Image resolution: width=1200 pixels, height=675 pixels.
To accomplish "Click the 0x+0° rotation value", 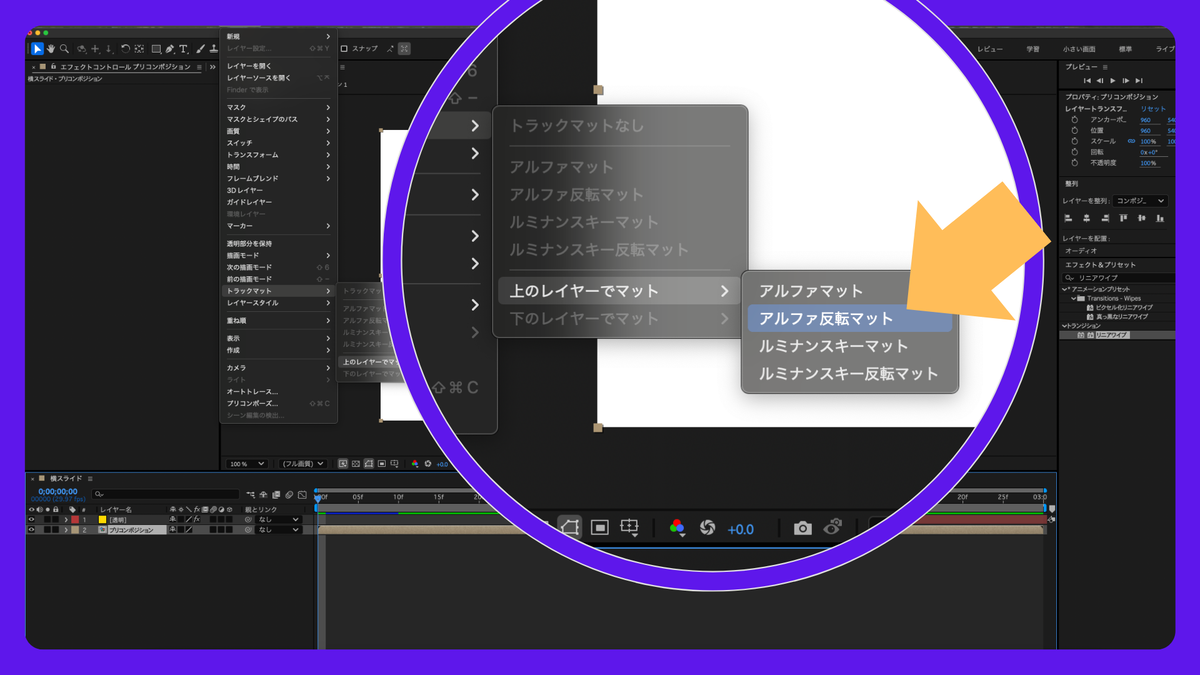I will click(x=1149, y=152).
